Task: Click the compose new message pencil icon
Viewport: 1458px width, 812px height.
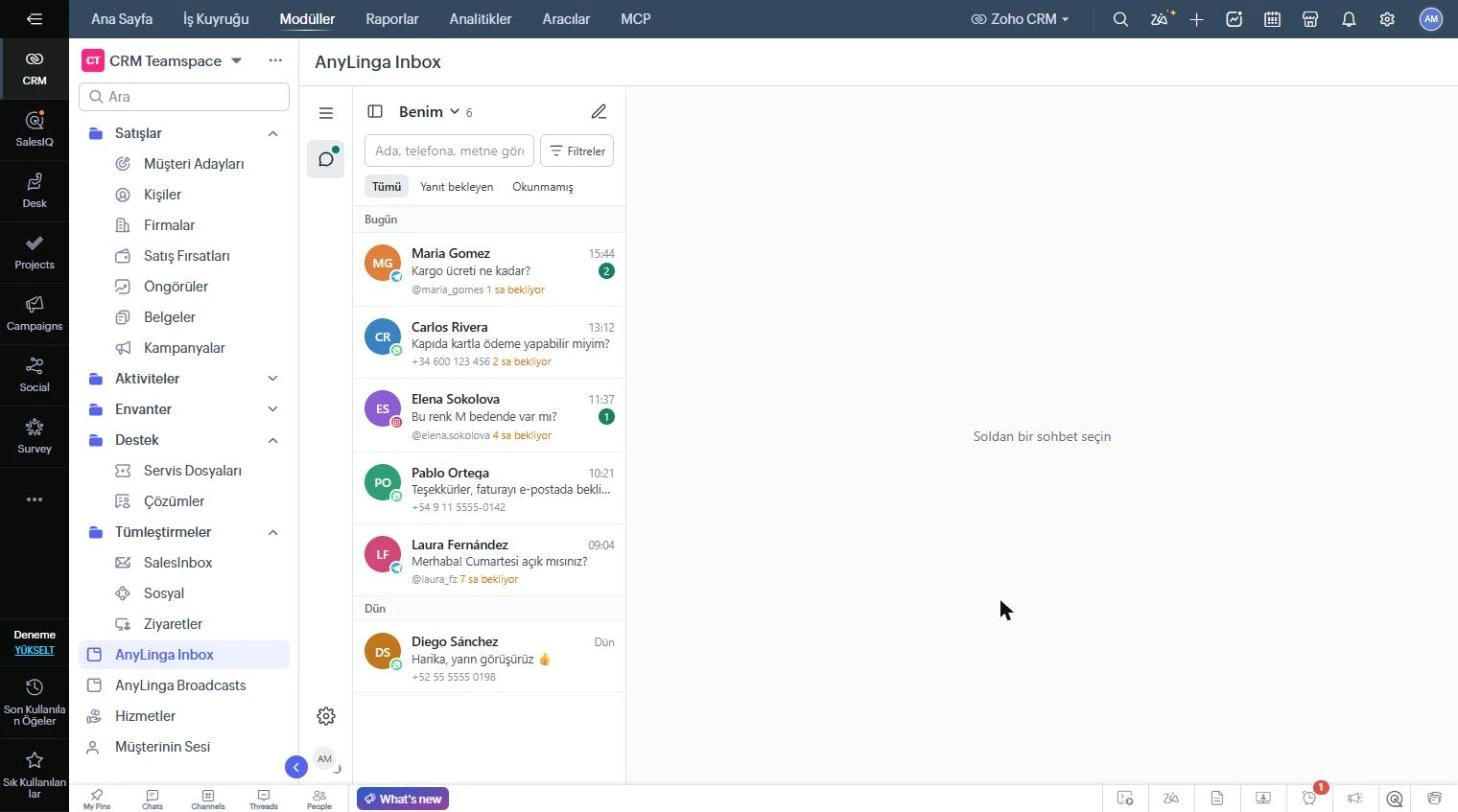Action: coord(598,112)
